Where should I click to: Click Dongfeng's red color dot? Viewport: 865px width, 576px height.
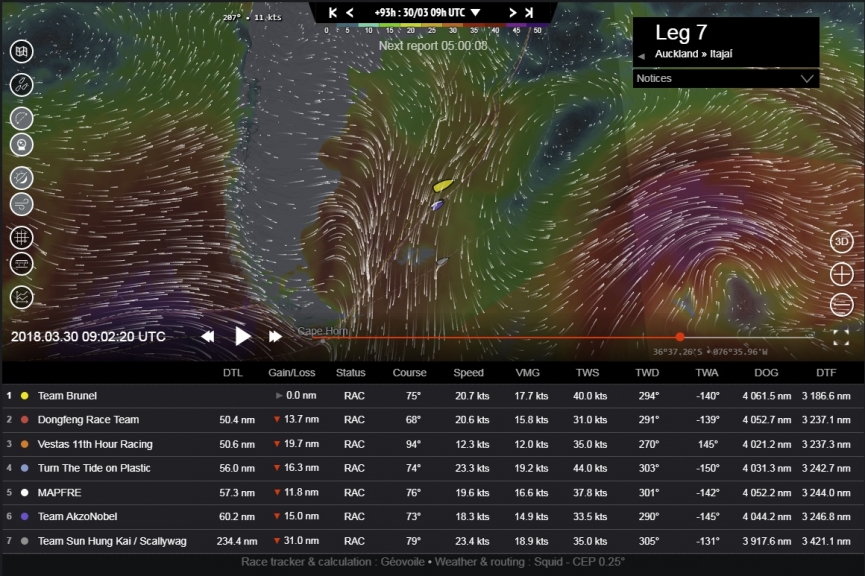pos(24,419)
